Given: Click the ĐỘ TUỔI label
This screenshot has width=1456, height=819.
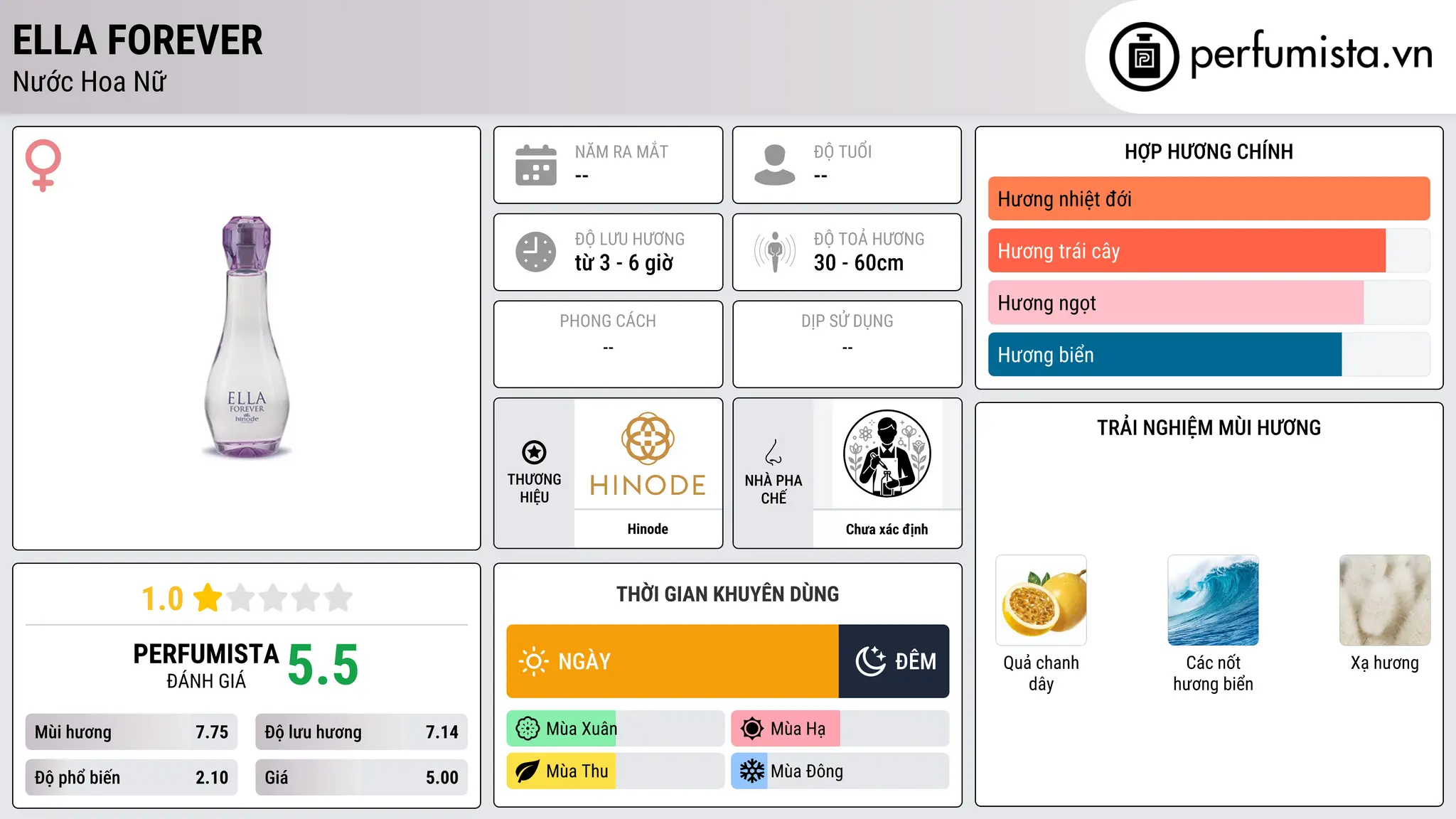Looking at the screenshot, I should coord(842,151).
